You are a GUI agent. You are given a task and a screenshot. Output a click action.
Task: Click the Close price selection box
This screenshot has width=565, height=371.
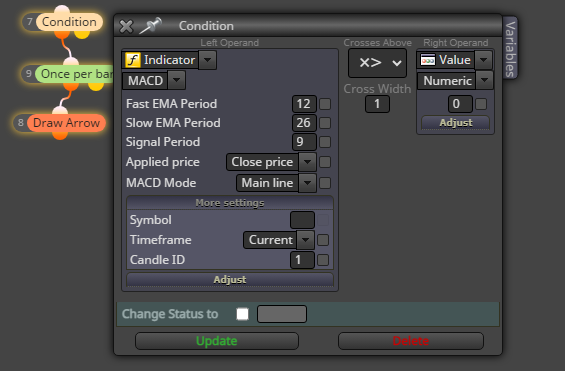[262, 162]
